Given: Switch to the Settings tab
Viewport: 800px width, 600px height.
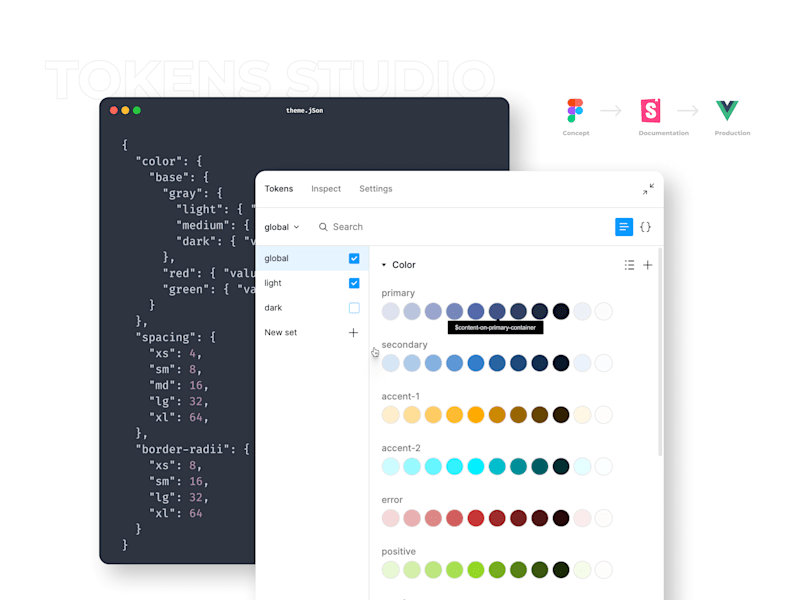Looking at the screenshot, I should point(376,189).
